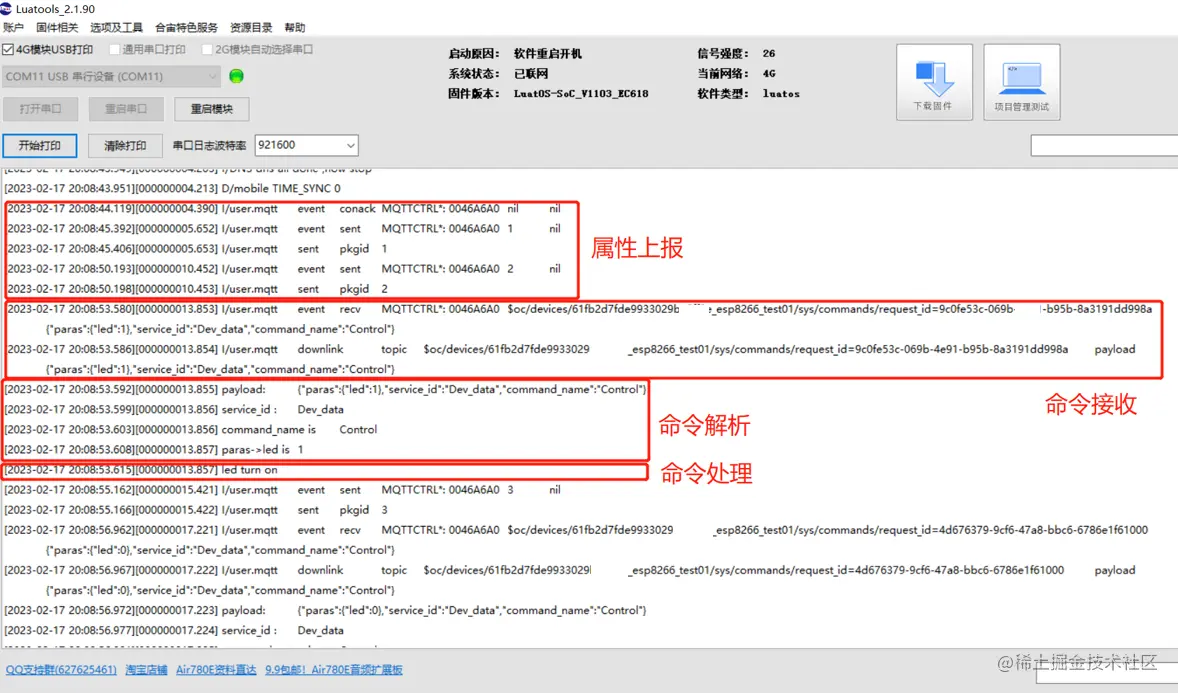
Task: Click the 开始打印 button
Action: pyautogui.click(x=40, y=145)
